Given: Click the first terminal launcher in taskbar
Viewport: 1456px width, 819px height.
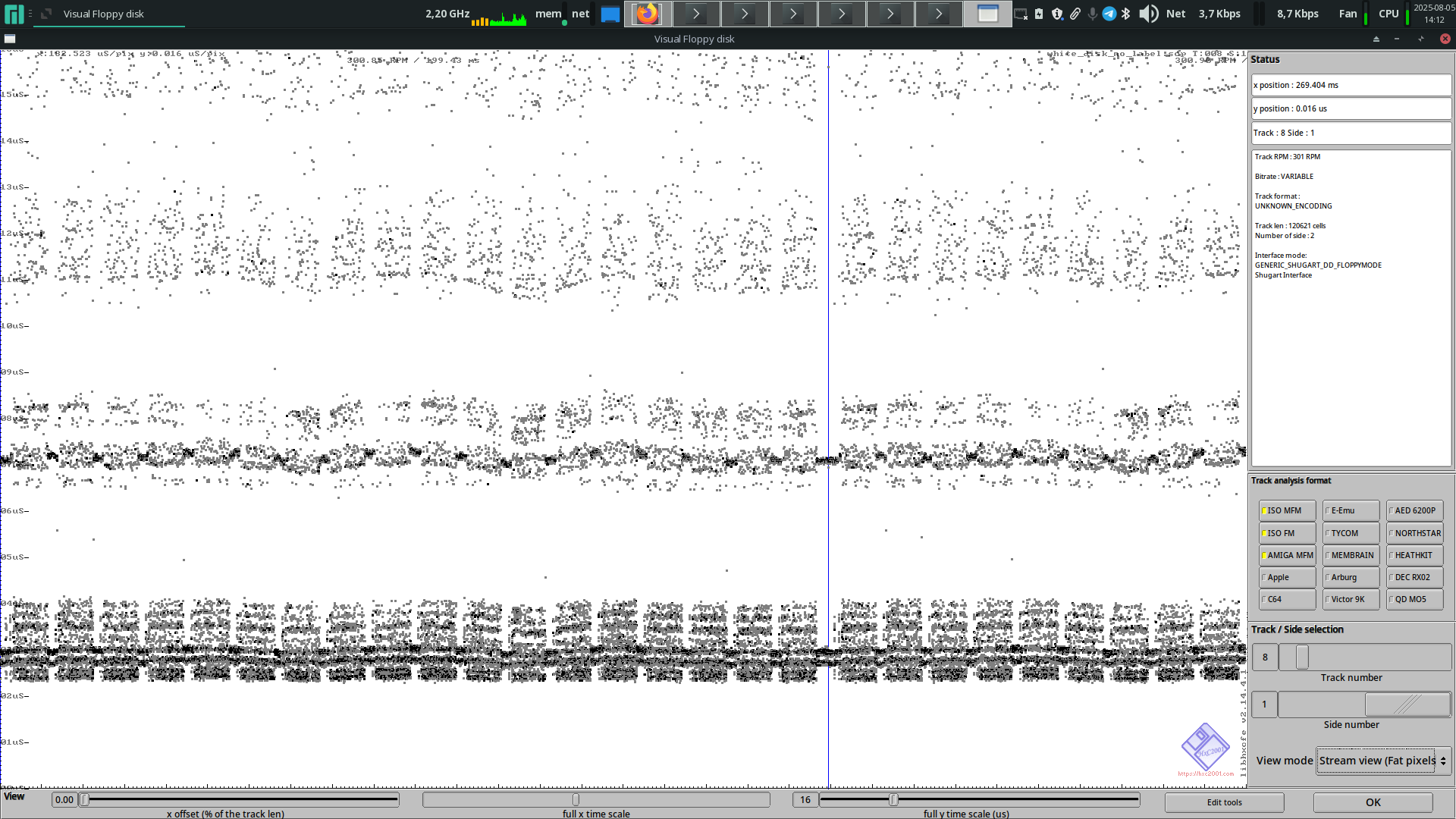Looking at the screenshot, I should [696, 14].
